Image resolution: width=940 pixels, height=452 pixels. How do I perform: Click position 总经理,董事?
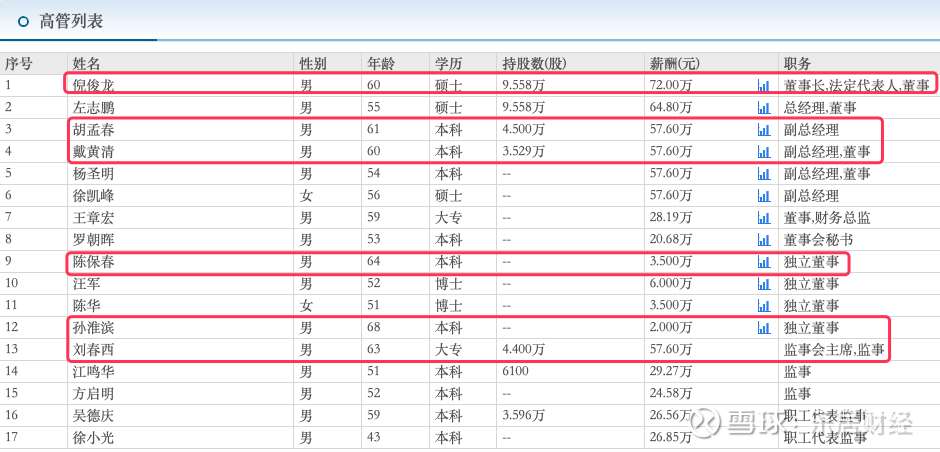click(820, 108)
